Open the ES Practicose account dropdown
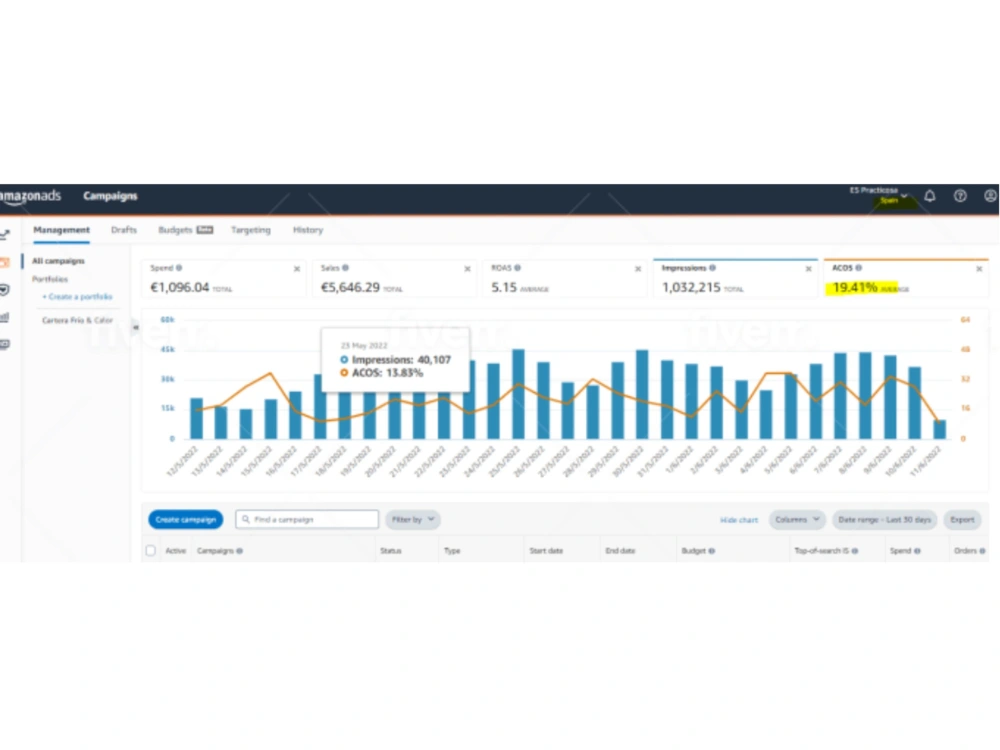This screenshot has width=1000, height=750. [879, 195]
